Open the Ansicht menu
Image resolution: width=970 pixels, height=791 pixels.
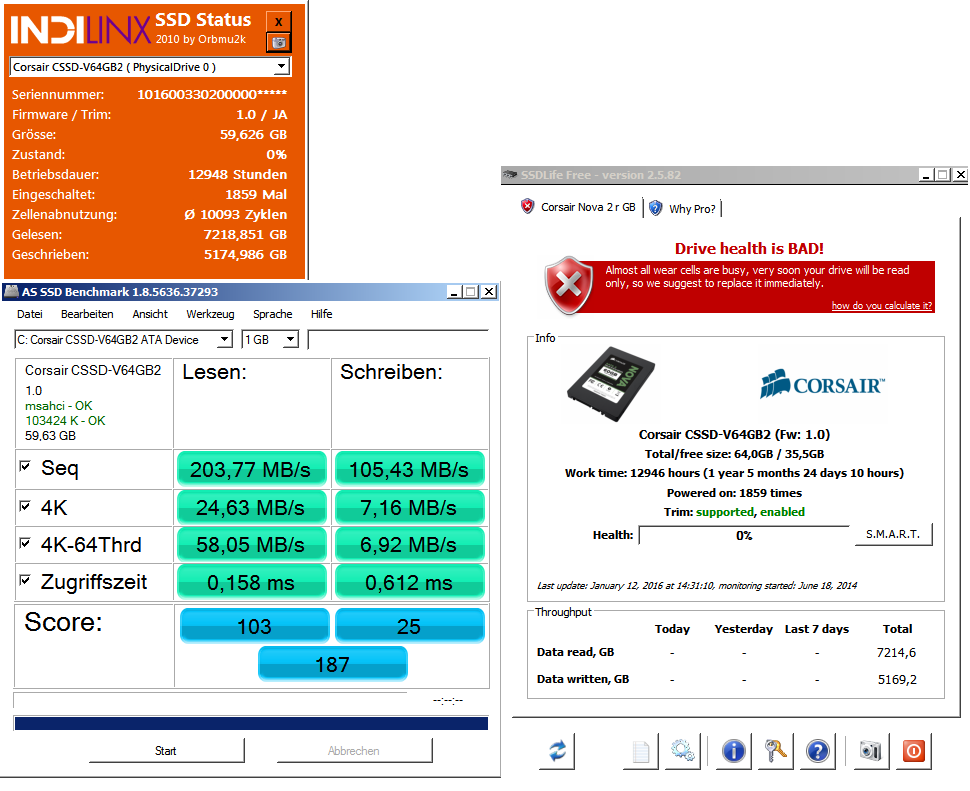(x=150, y=314)
